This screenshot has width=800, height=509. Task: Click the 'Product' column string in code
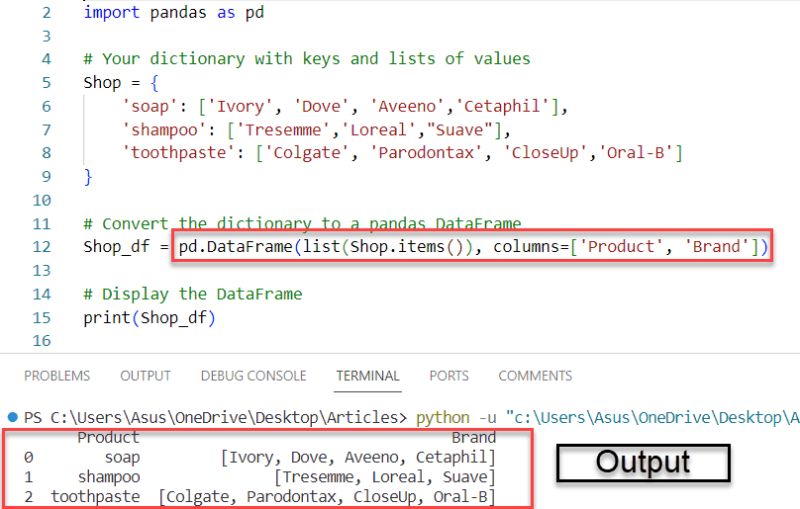point(621,247)
